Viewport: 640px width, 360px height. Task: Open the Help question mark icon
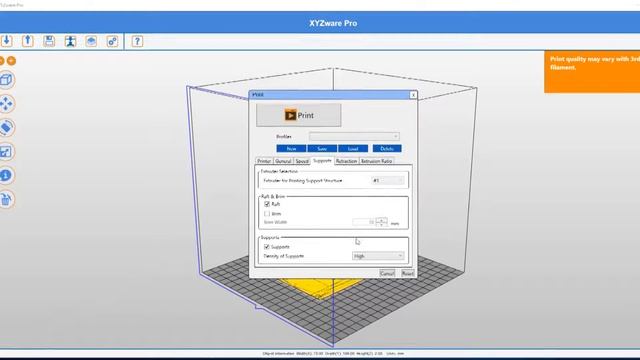[137, 41]
